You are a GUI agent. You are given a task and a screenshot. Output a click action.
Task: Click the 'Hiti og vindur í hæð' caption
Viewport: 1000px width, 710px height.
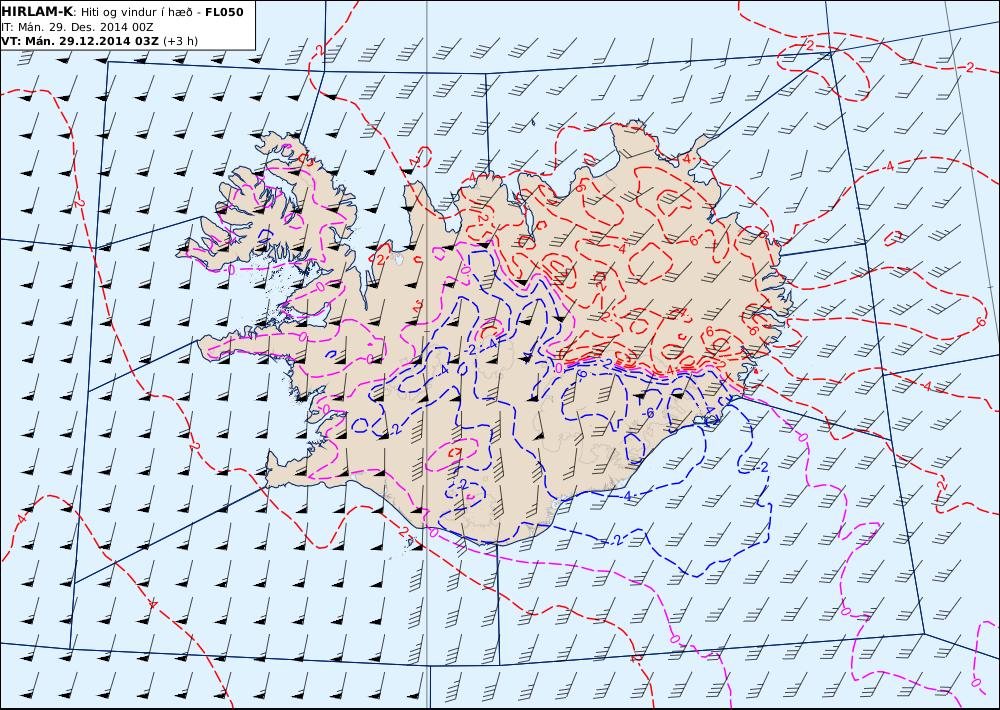pos(140,13)
